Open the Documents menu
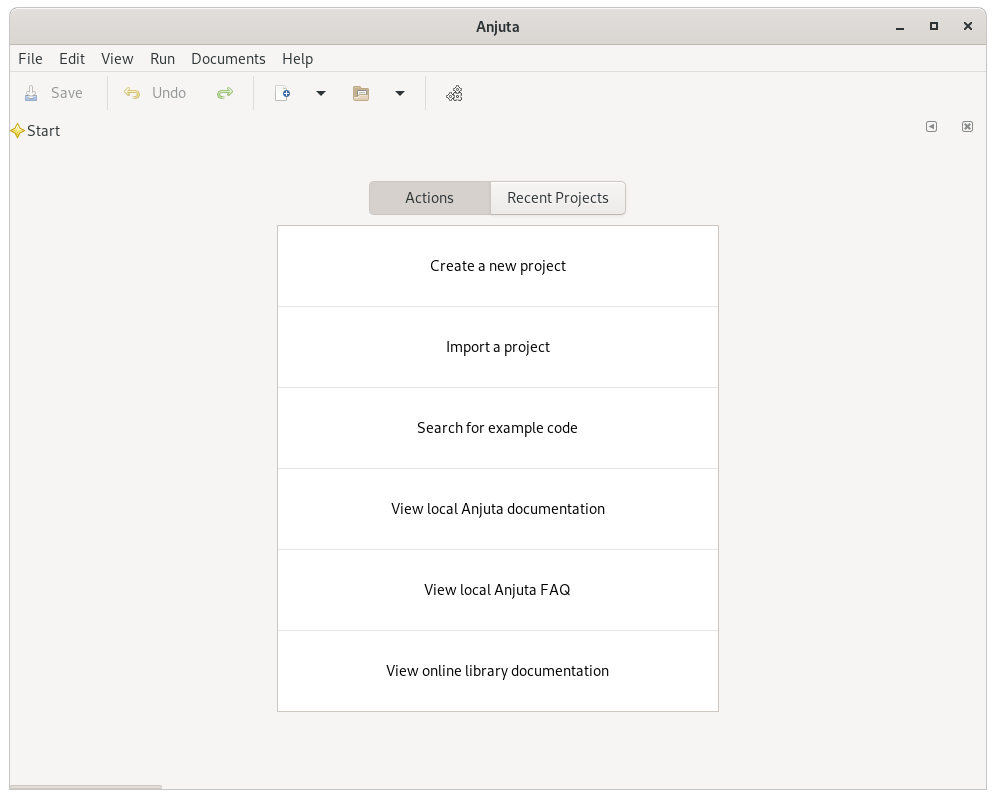 pyautogui.click(x=228, y=58)
